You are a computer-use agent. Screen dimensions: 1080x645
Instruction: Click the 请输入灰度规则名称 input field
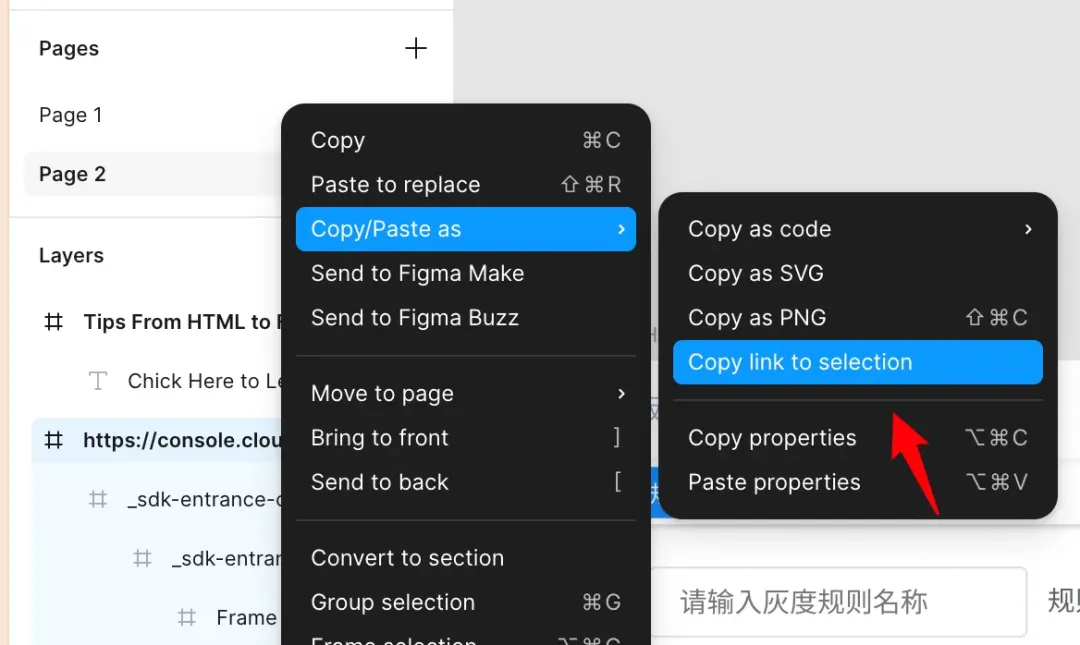[x=838, y=601]
